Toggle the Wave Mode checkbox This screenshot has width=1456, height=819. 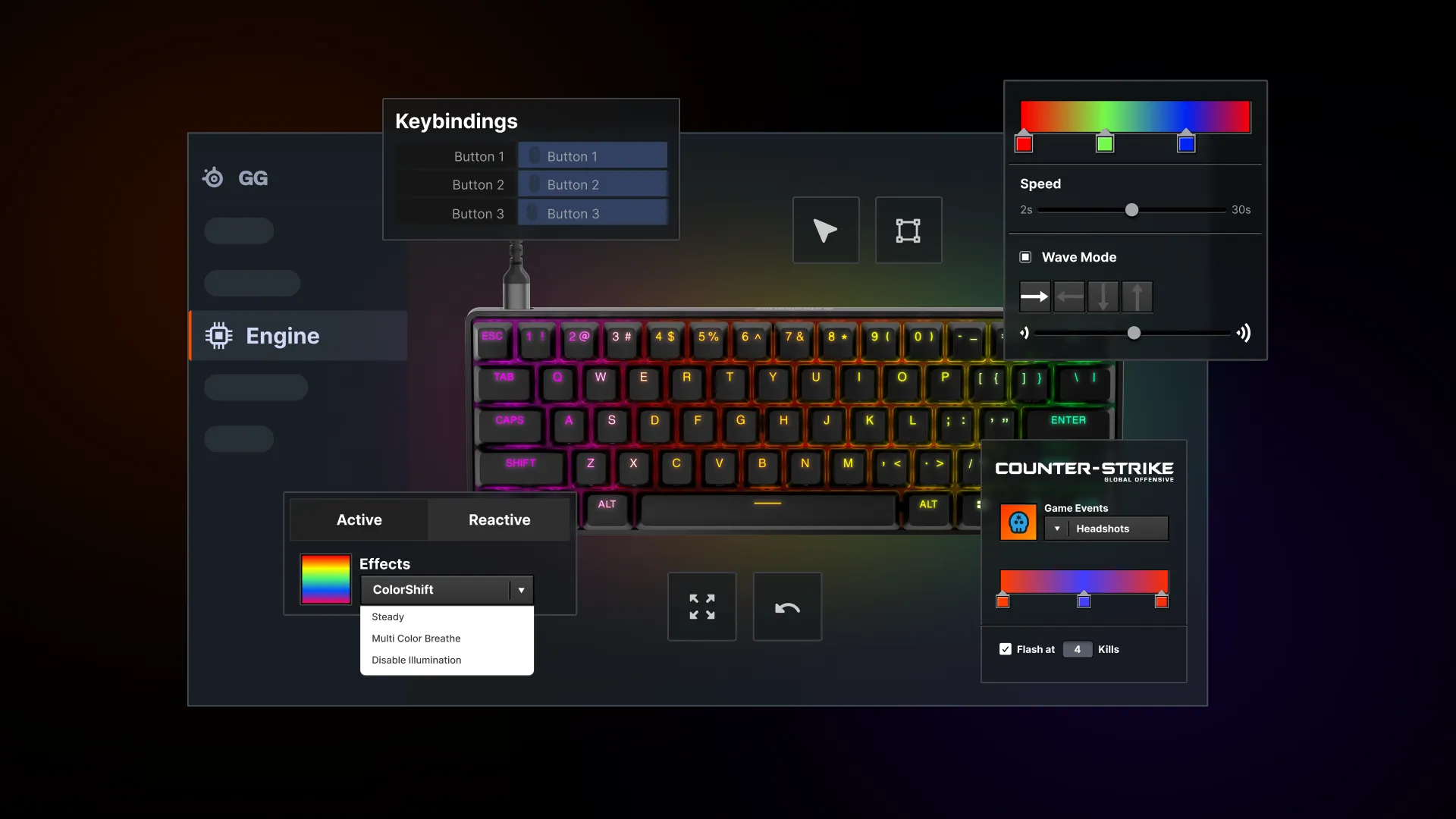pos(1025,257)
